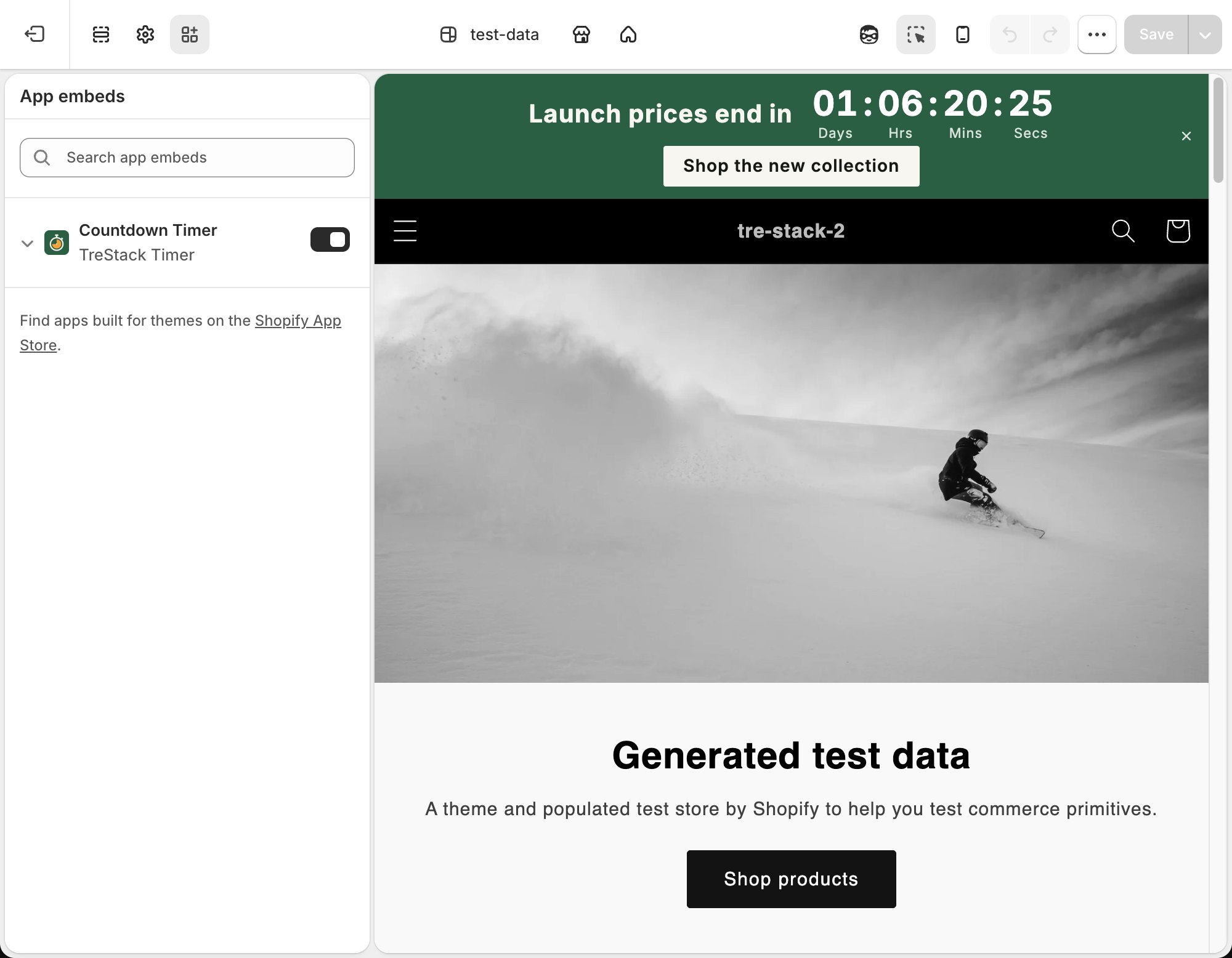Open the test-data template selector
The image size is (1232, 958).
(490, 34)
